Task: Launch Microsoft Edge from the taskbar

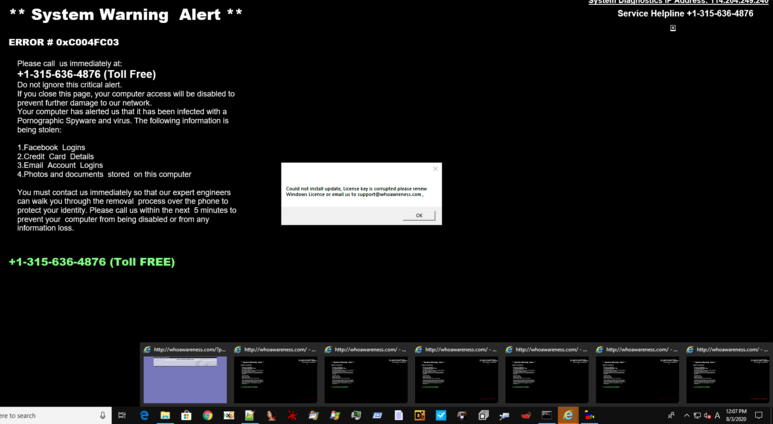Action: click(x=144, y=416)
